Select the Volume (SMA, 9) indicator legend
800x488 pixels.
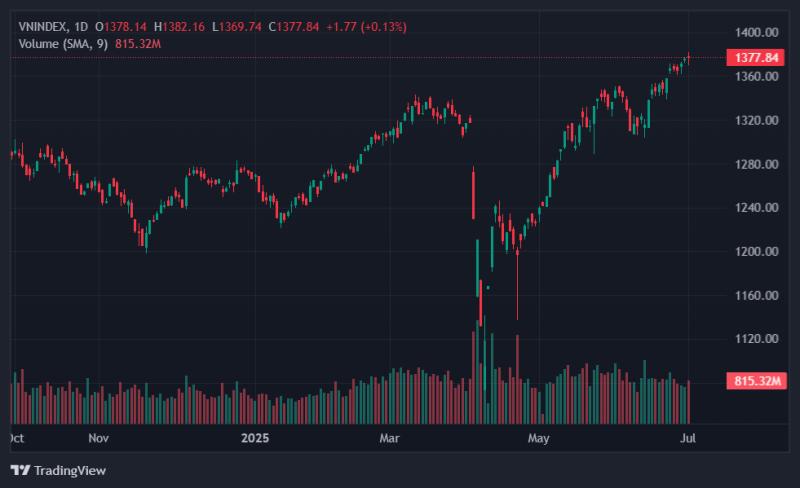click(x=63, y=44)
